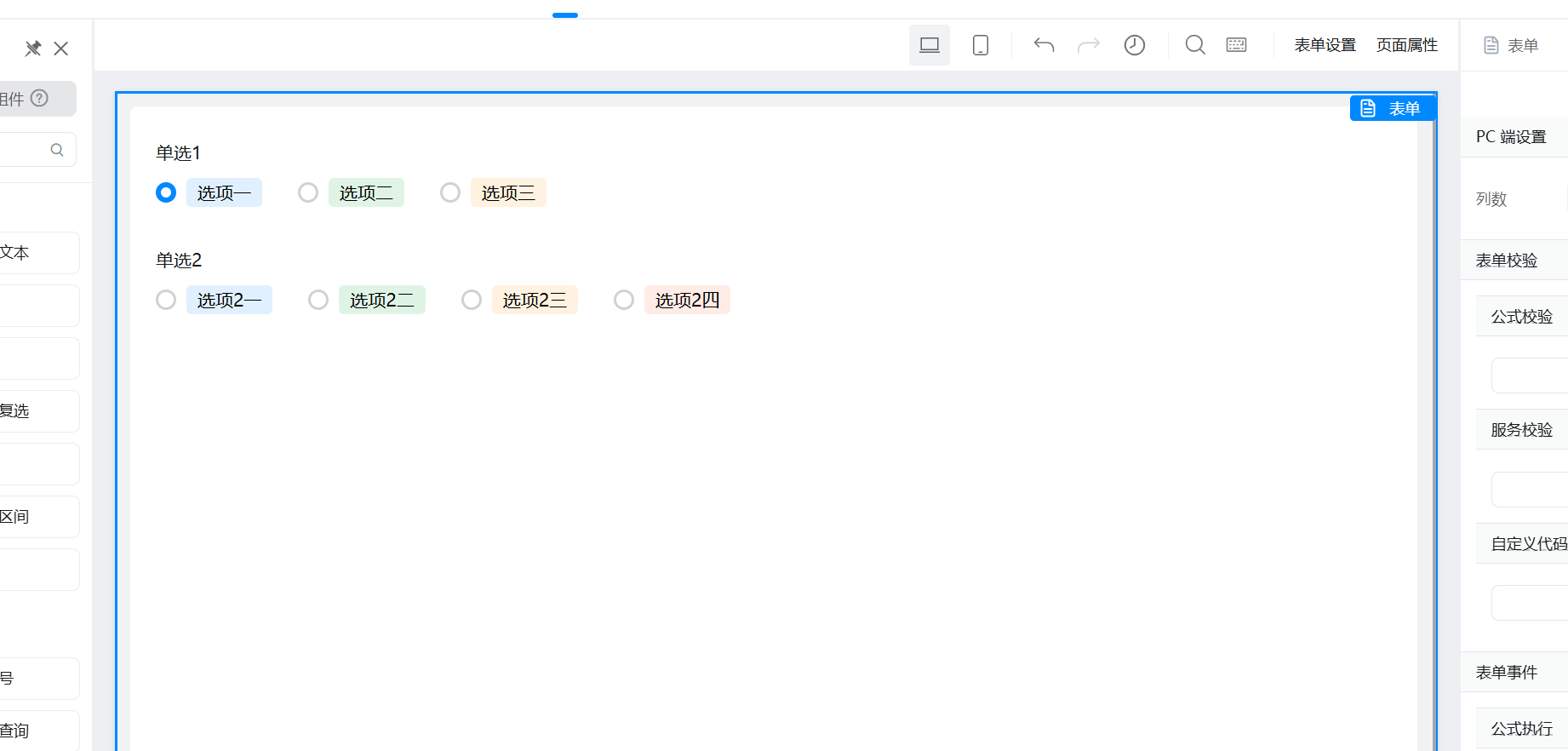Click the input box under 自定义代码
Viewport: 1568px width, 751px height.
click(x=1530, y=603)
